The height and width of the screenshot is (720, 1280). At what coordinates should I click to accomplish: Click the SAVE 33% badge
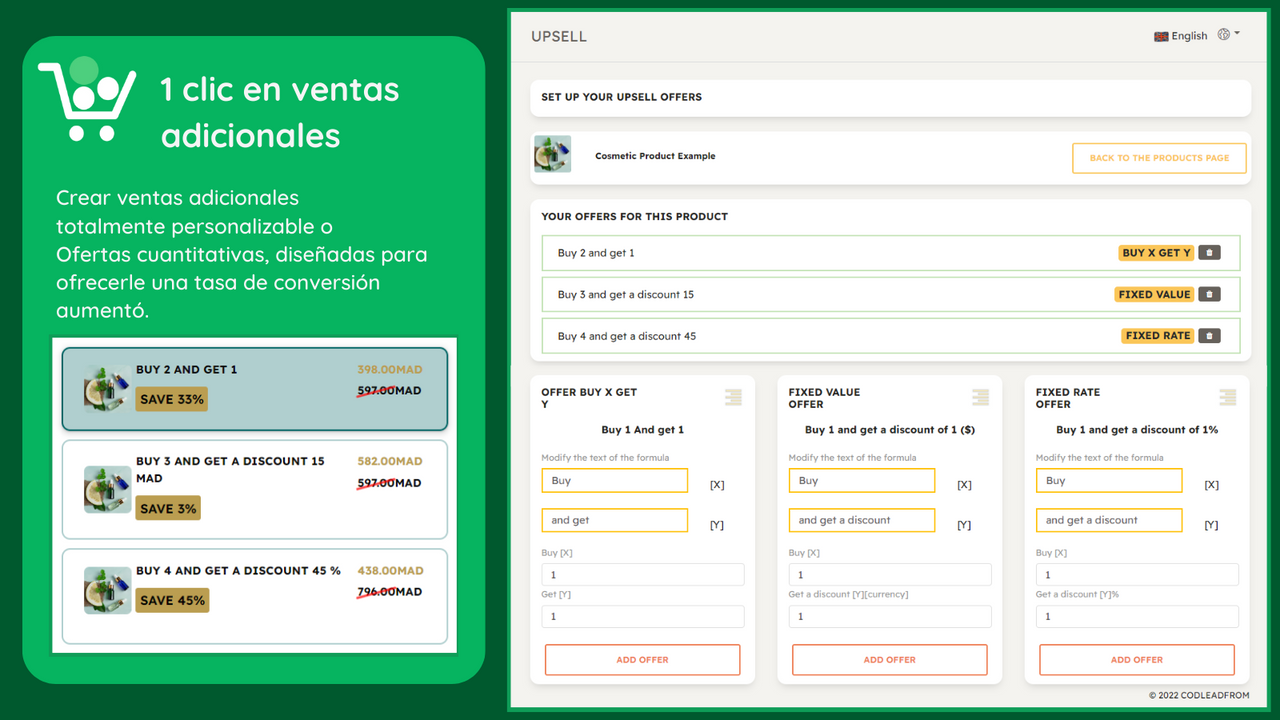[x=172, y=399]
